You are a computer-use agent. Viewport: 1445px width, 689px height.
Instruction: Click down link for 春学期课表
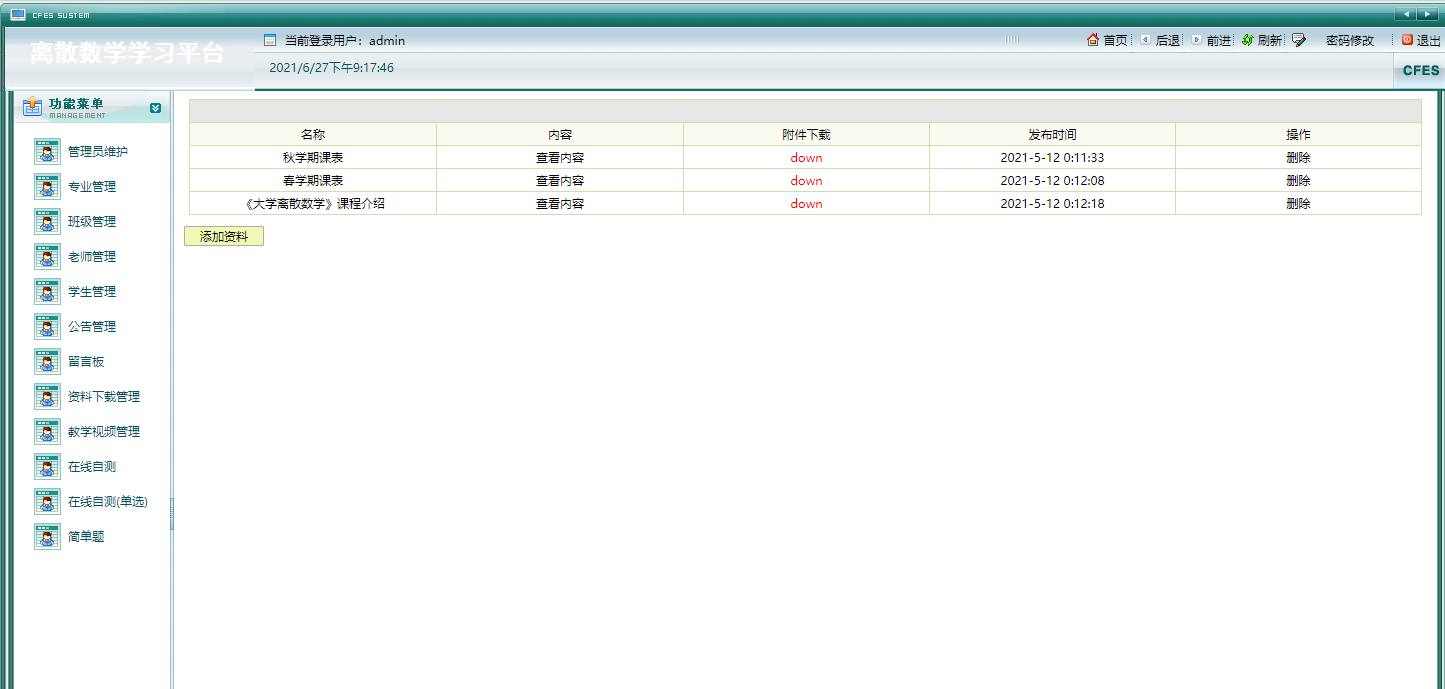(806, 181)
